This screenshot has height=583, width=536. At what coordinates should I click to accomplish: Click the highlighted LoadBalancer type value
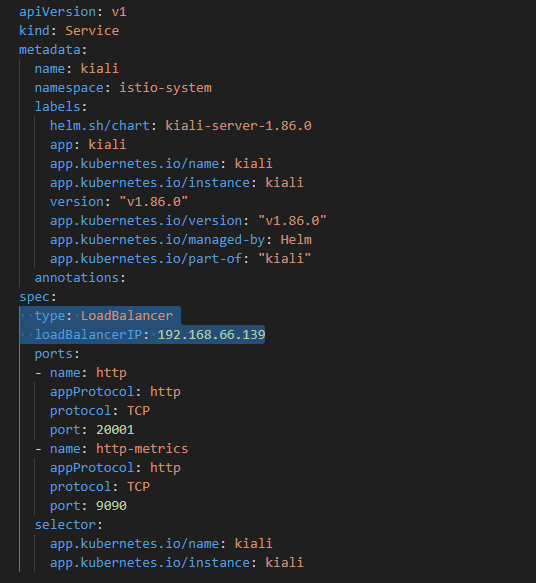click(x=127, y=316)
